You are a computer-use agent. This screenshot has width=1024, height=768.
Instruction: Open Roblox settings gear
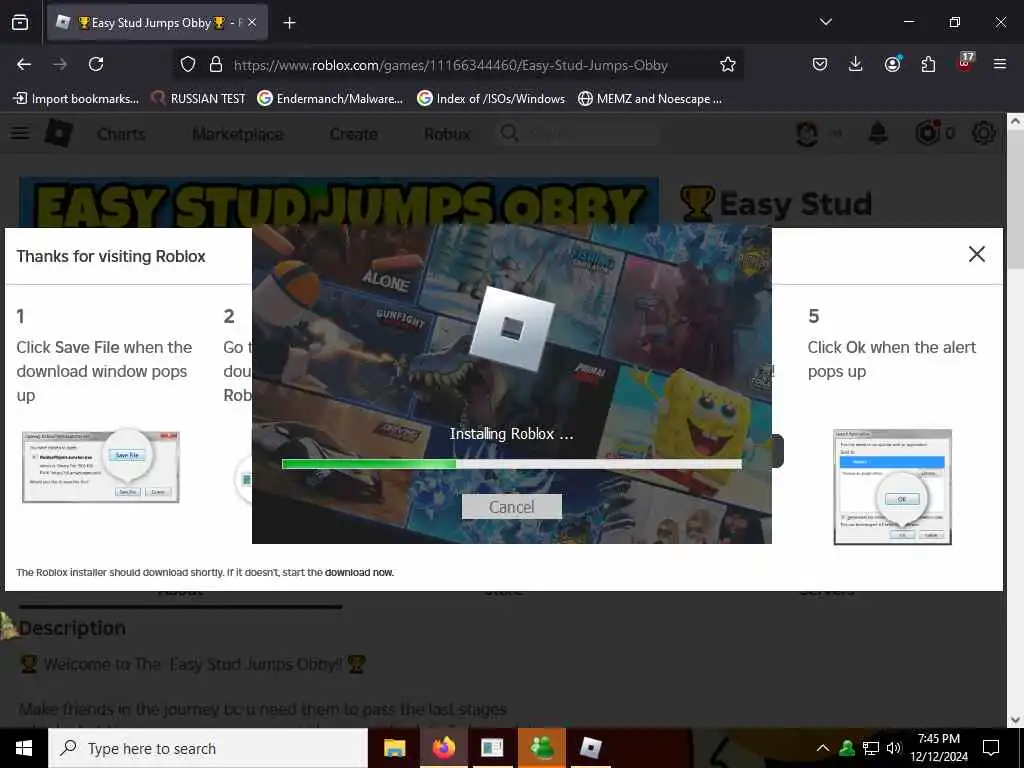coord(984,133)
